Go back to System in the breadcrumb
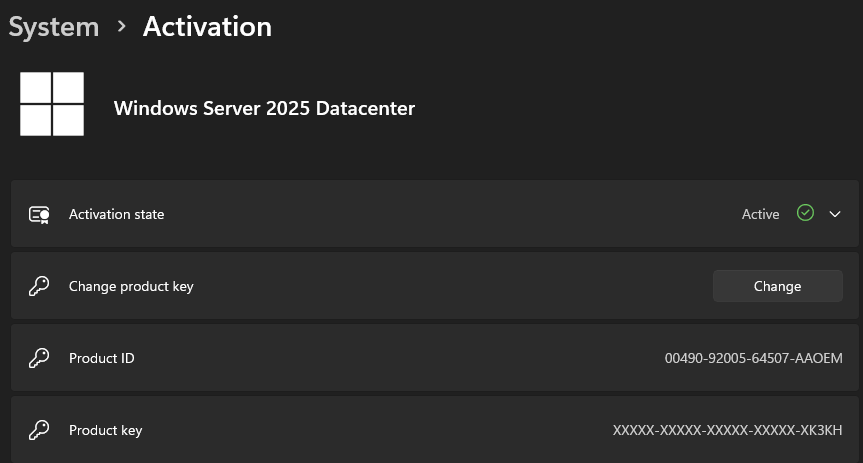The height and width of the screenshot is (463, 863). 54,27
